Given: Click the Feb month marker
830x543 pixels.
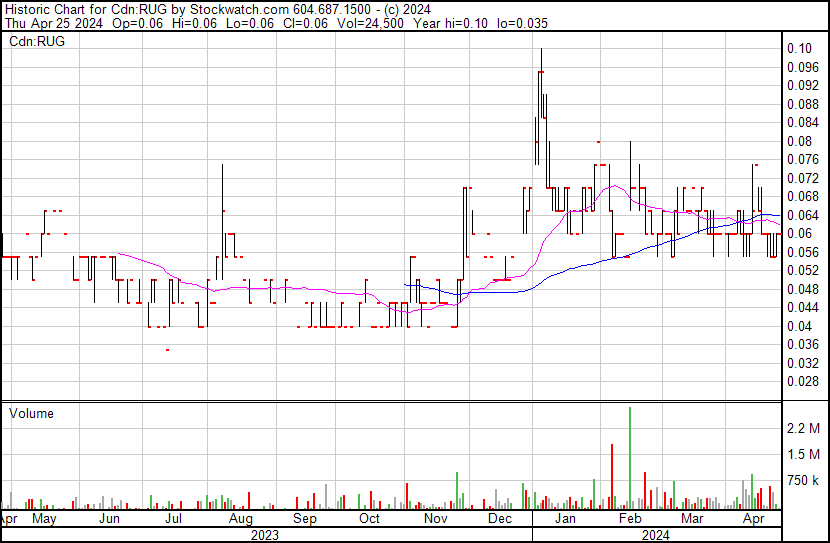Looking at the screenshot, I should pos(630,519).
